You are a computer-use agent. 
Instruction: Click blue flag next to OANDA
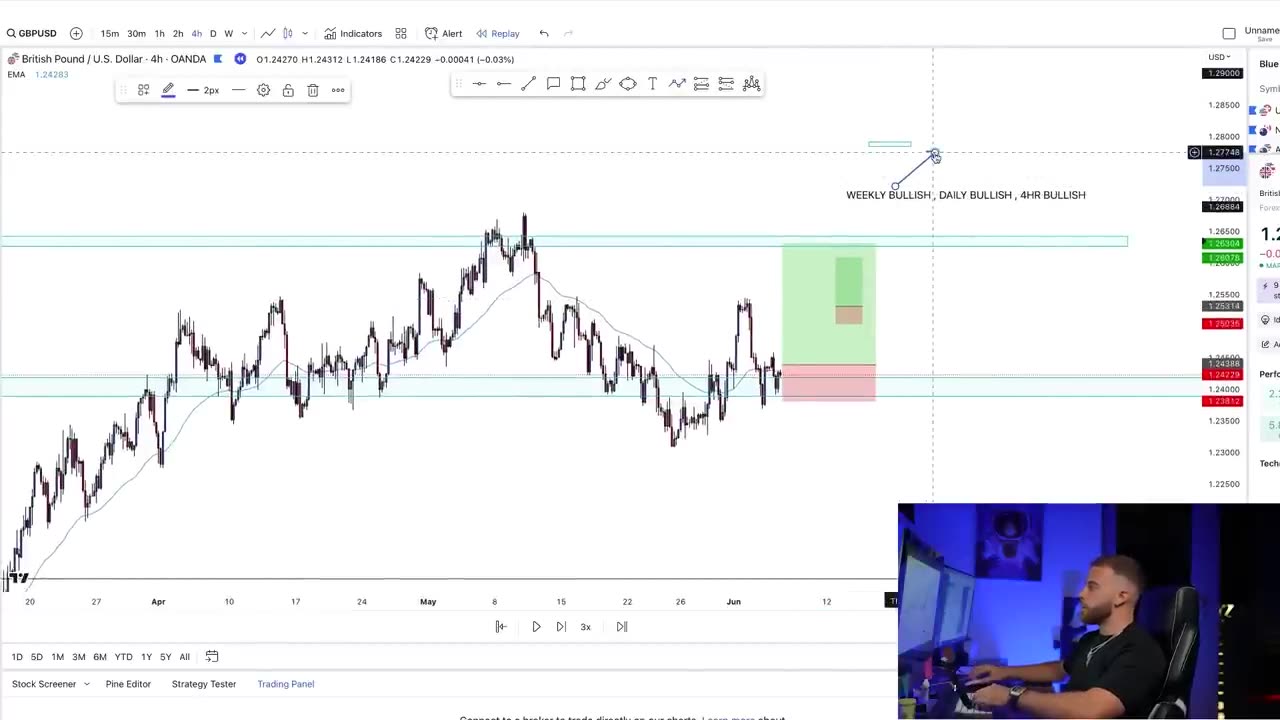pyautogui.click(x=218, y=59)
